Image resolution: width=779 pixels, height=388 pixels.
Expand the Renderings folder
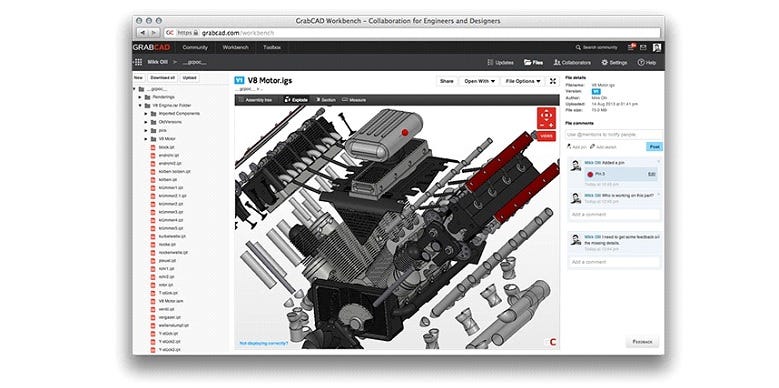point(141,97)
